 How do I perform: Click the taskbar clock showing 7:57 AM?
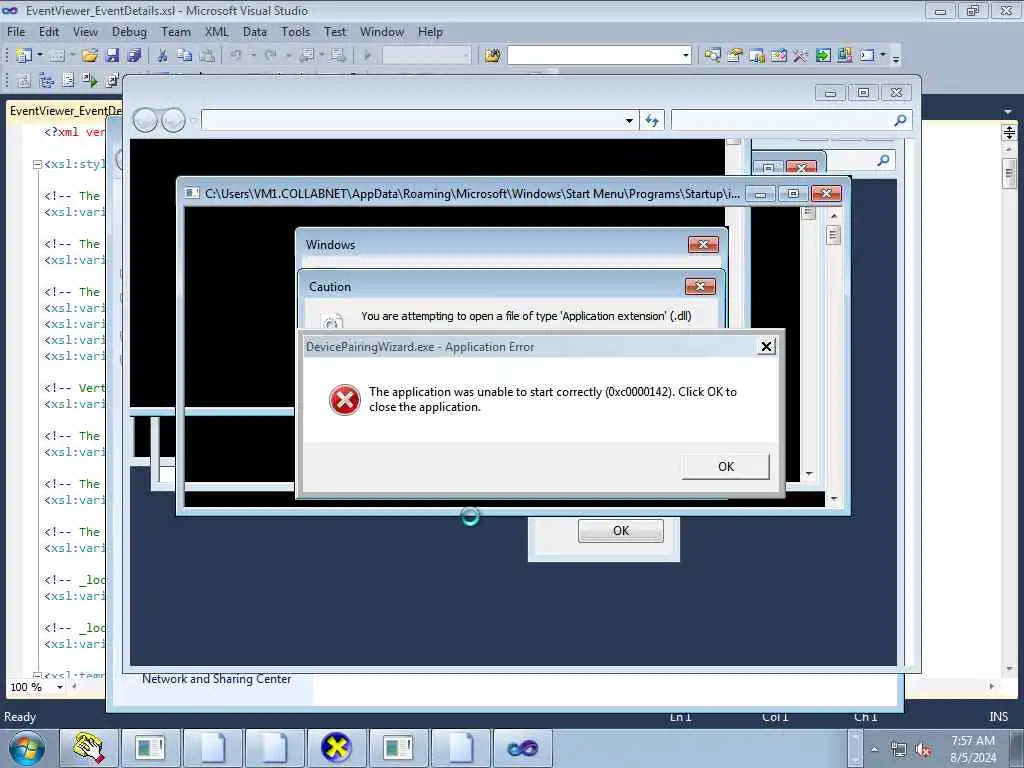(973, 749)
